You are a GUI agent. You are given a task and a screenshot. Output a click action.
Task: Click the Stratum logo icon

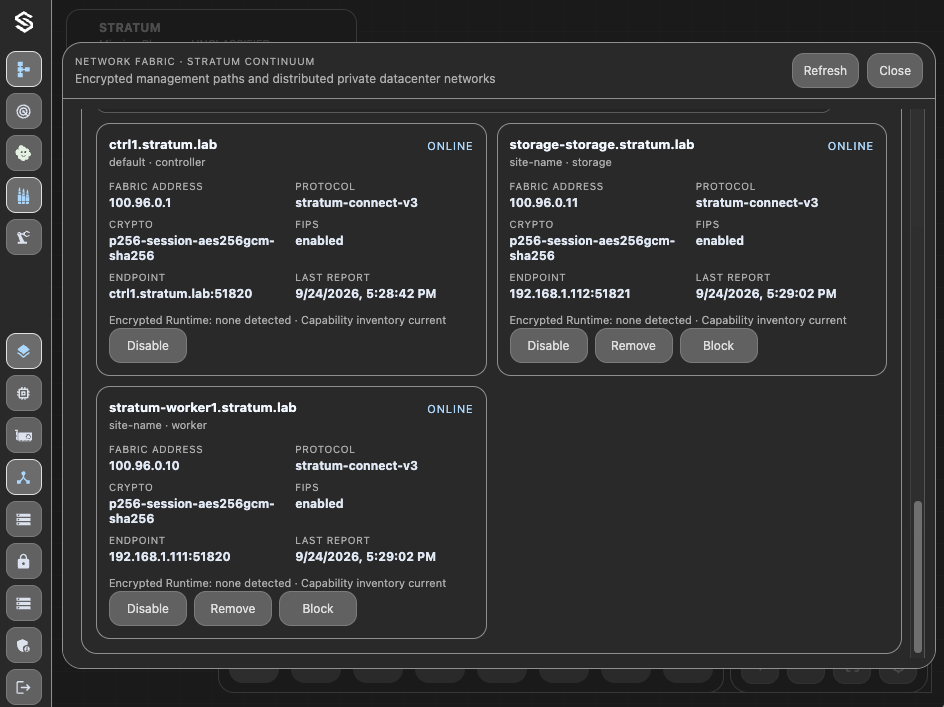[x=24, y=23]
